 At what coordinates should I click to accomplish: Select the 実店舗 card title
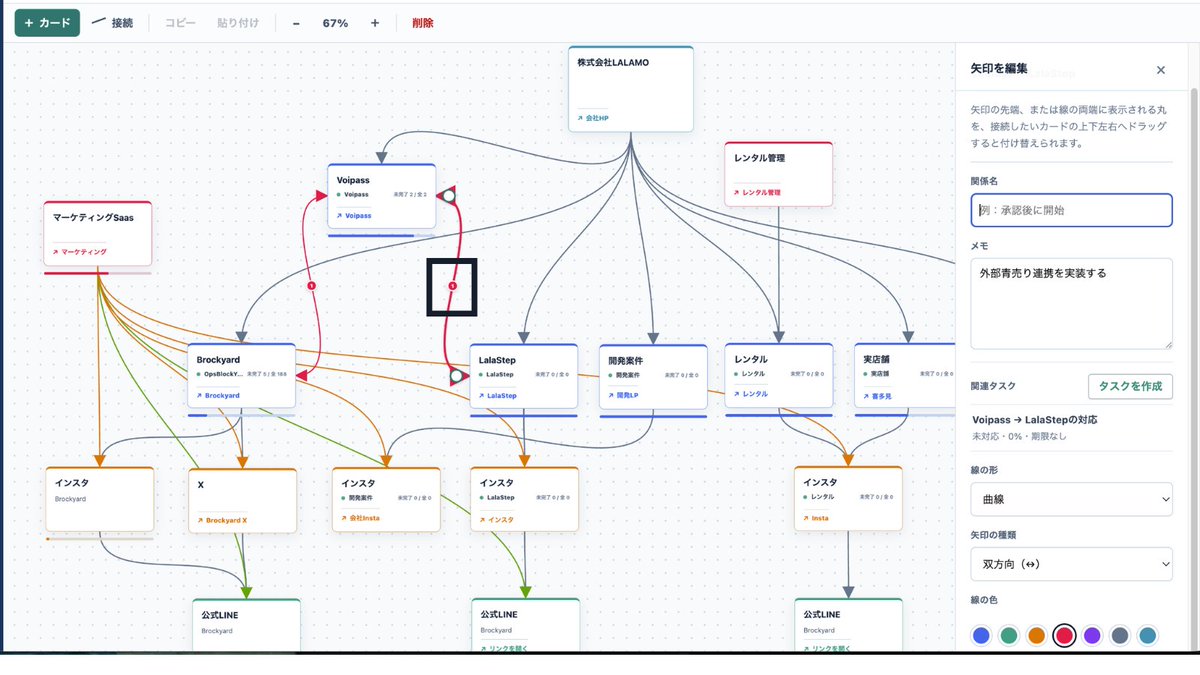point(877,358)
